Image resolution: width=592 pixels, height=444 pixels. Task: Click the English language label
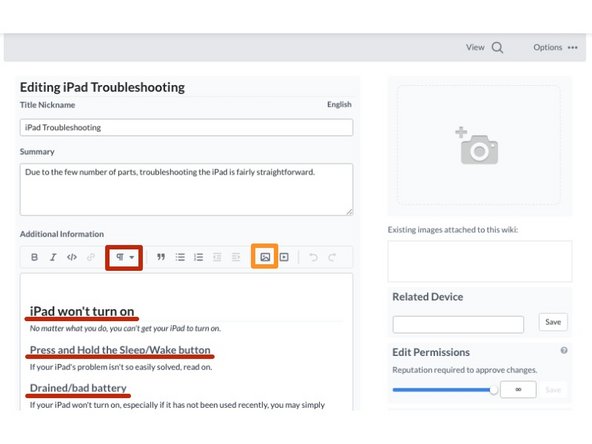[339, 105]
